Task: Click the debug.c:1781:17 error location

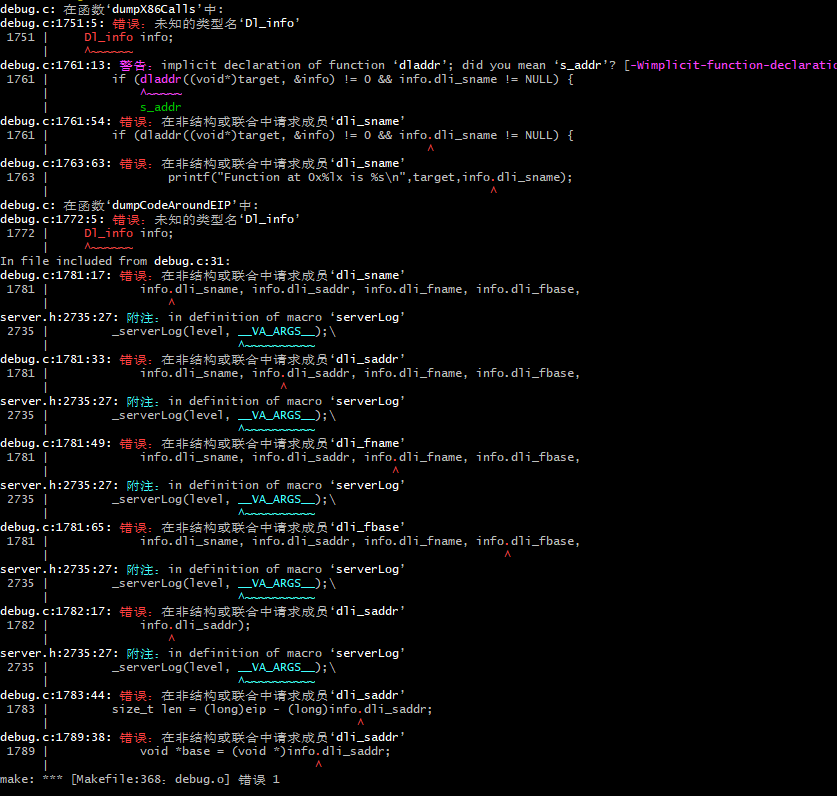Action: coord(56,275)
